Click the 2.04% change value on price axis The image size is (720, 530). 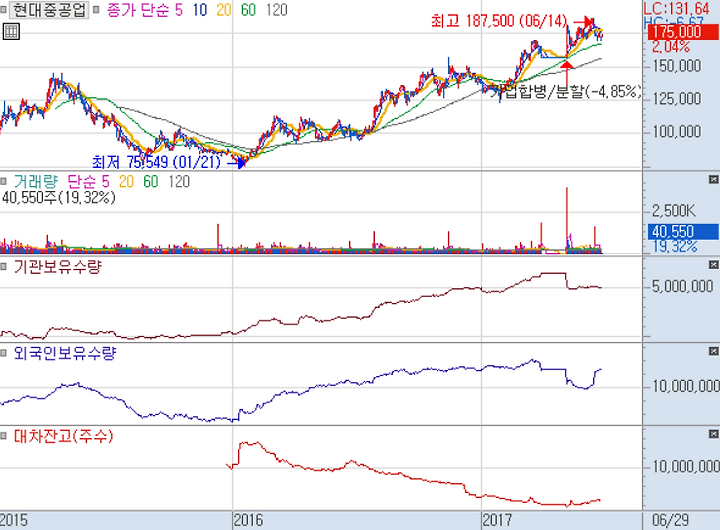[671, 46]
